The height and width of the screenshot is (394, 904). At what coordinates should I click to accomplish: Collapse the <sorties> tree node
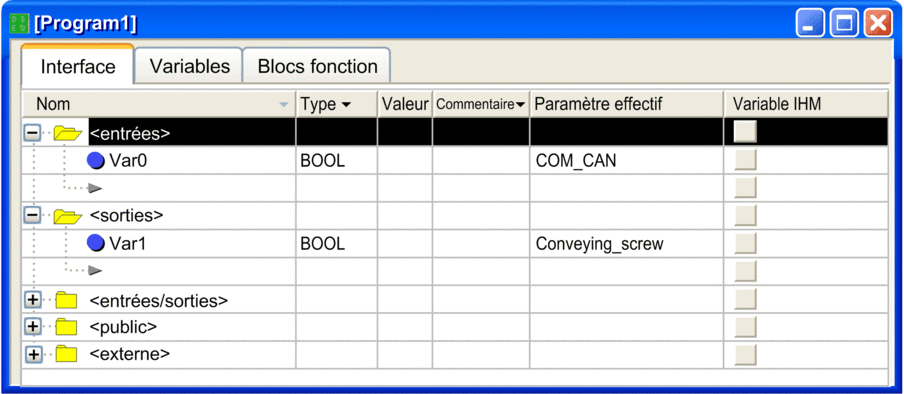[x=33, y=215]
